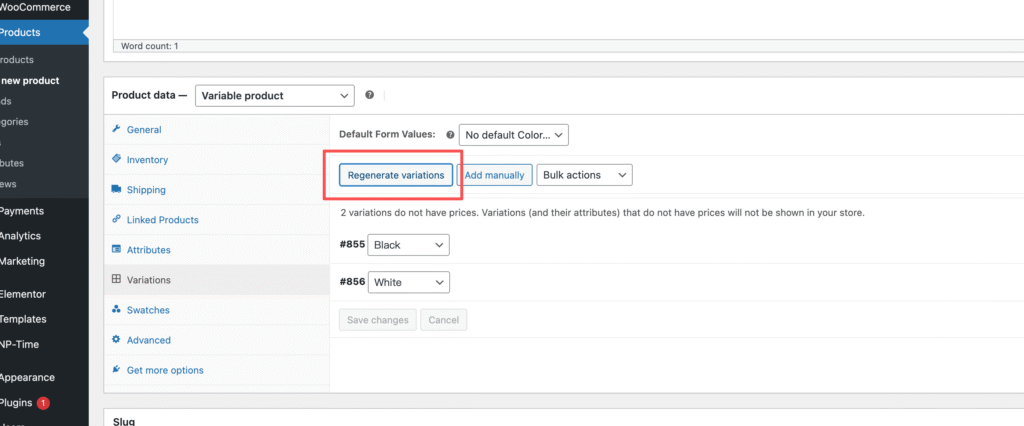Click the Advanced gear icon
The height and width of the screenshot is (426, 1024).
(117, 340)
